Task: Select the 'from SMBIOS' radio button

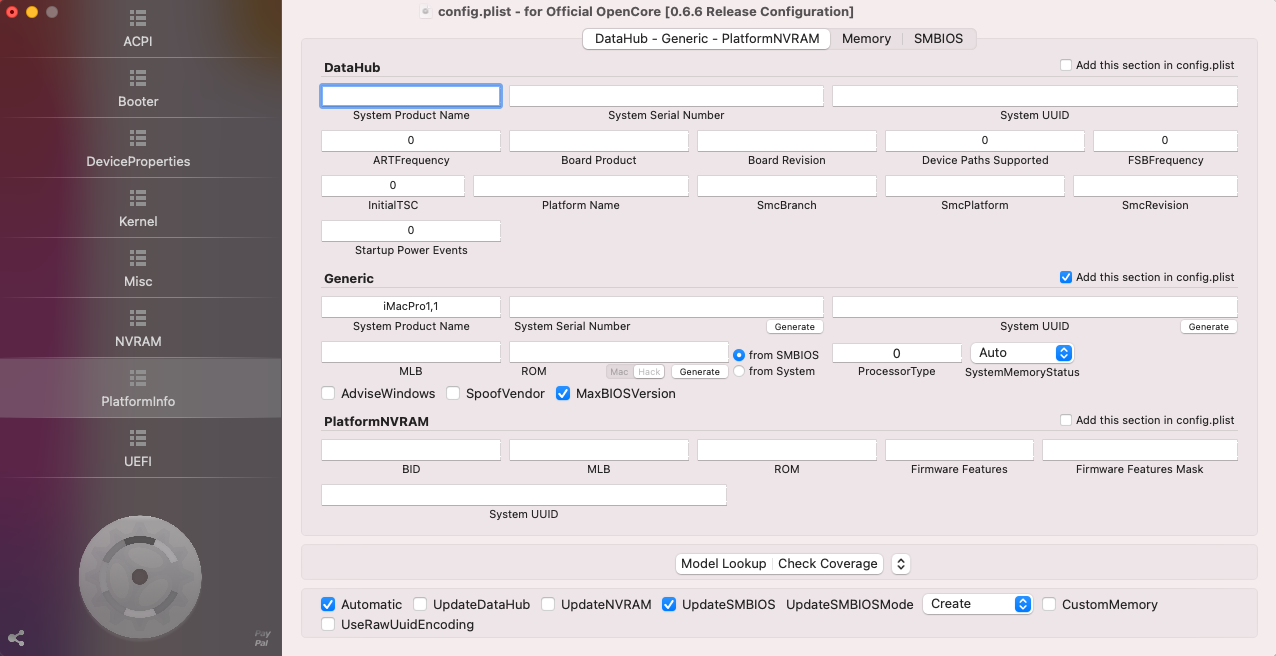Action: pyautogui.click(x=739, y=355)
